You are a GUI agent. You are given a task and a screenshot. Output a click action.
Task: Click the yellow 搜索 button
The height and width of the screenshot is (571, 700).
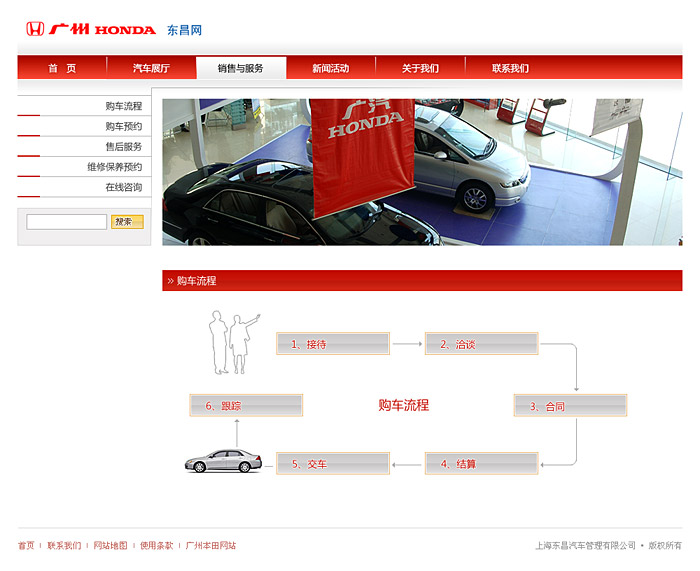(x=127, y=222)
